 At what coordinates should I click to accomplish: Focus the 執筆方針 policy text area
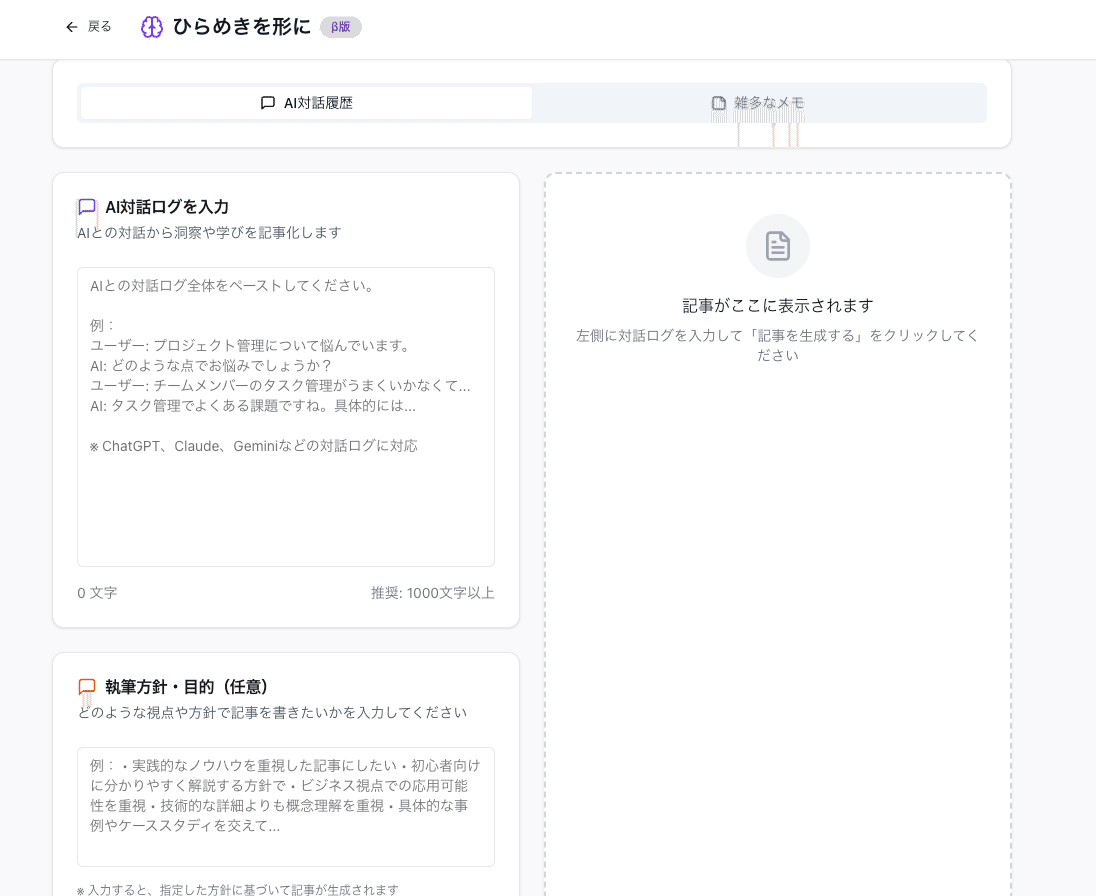286,807
